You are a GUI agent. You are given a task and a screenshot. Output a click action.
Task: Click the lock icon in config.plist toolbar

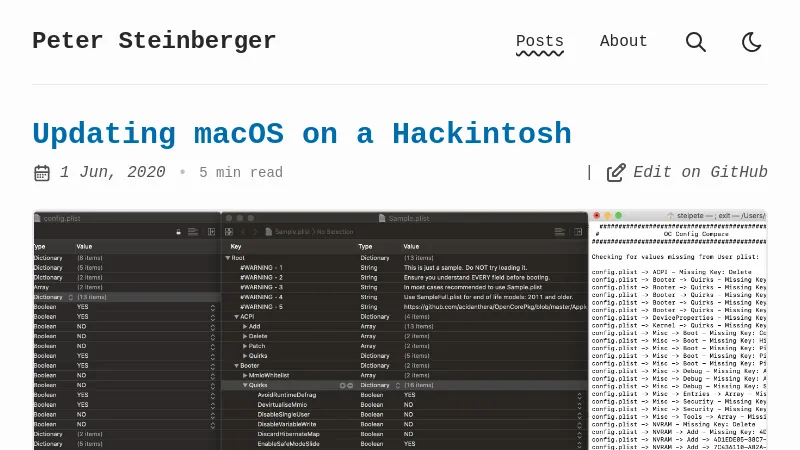(x=178, y=232)
